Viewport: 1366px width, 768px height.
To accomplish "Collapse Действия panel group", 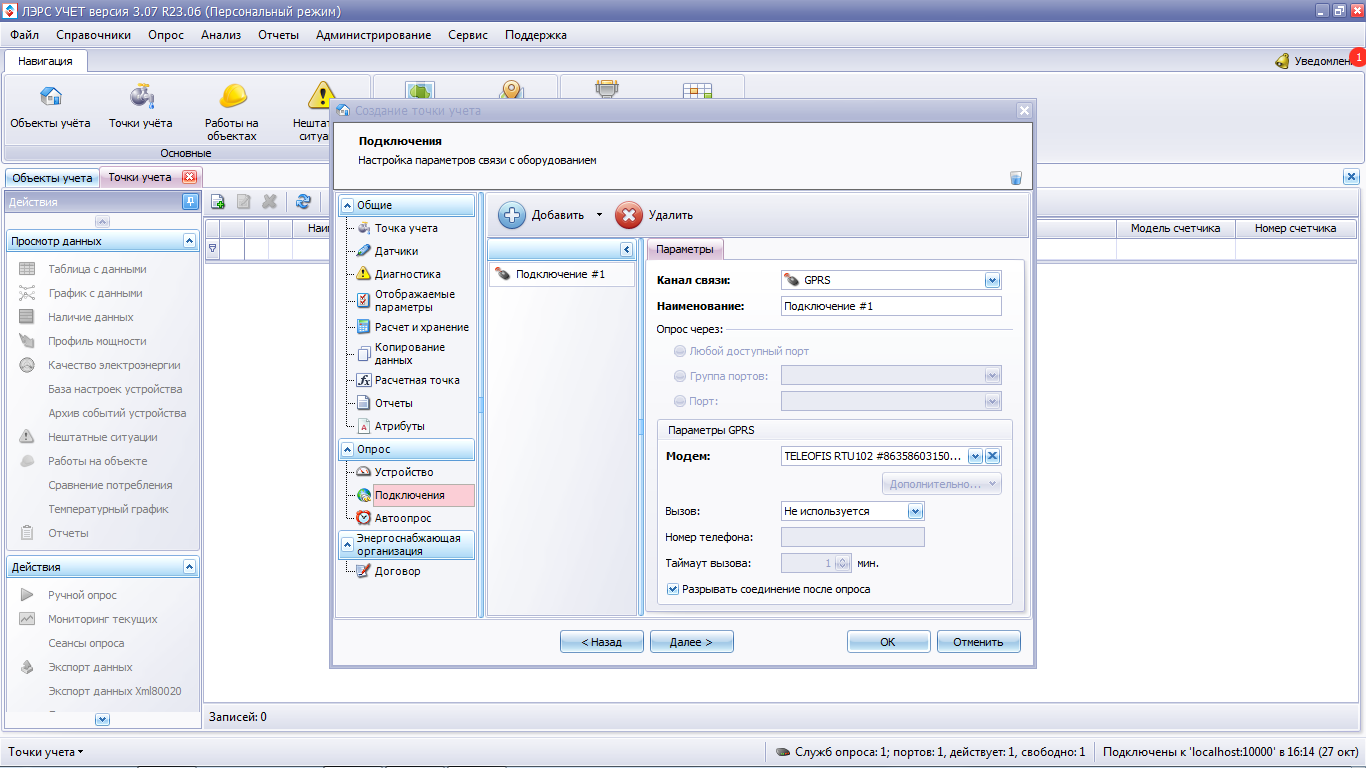I will tap(189, 567).
